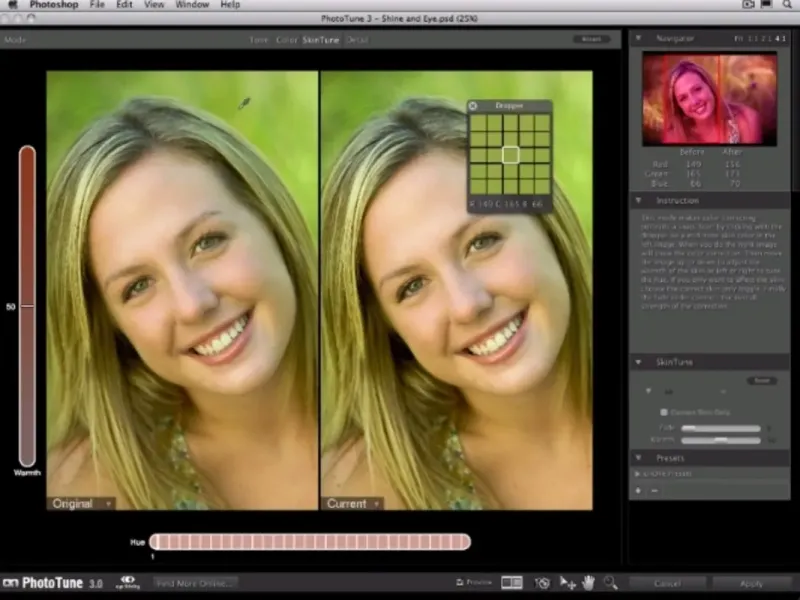
Task: Expand the preset folder in Presets list
Action: 637,474
